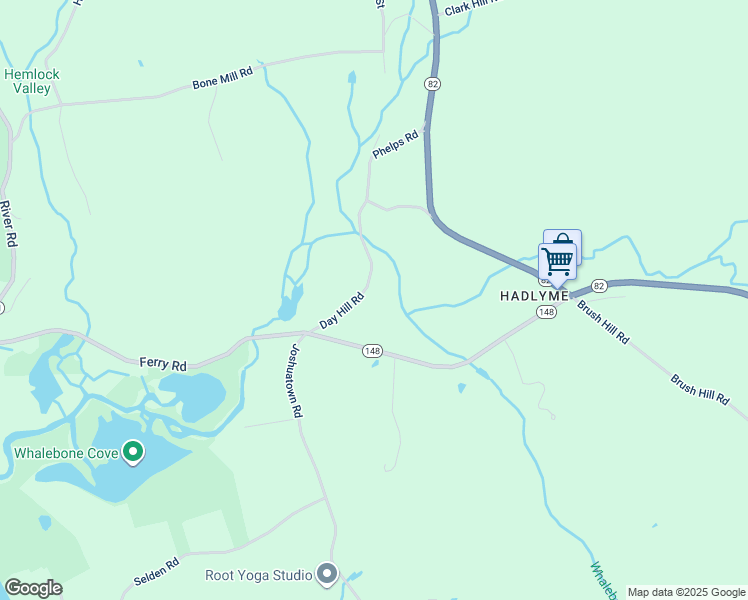Viewport: 748px width, 600px height.
Task: Click route 148 shield below Hadlyme
Action: [546, 312]
